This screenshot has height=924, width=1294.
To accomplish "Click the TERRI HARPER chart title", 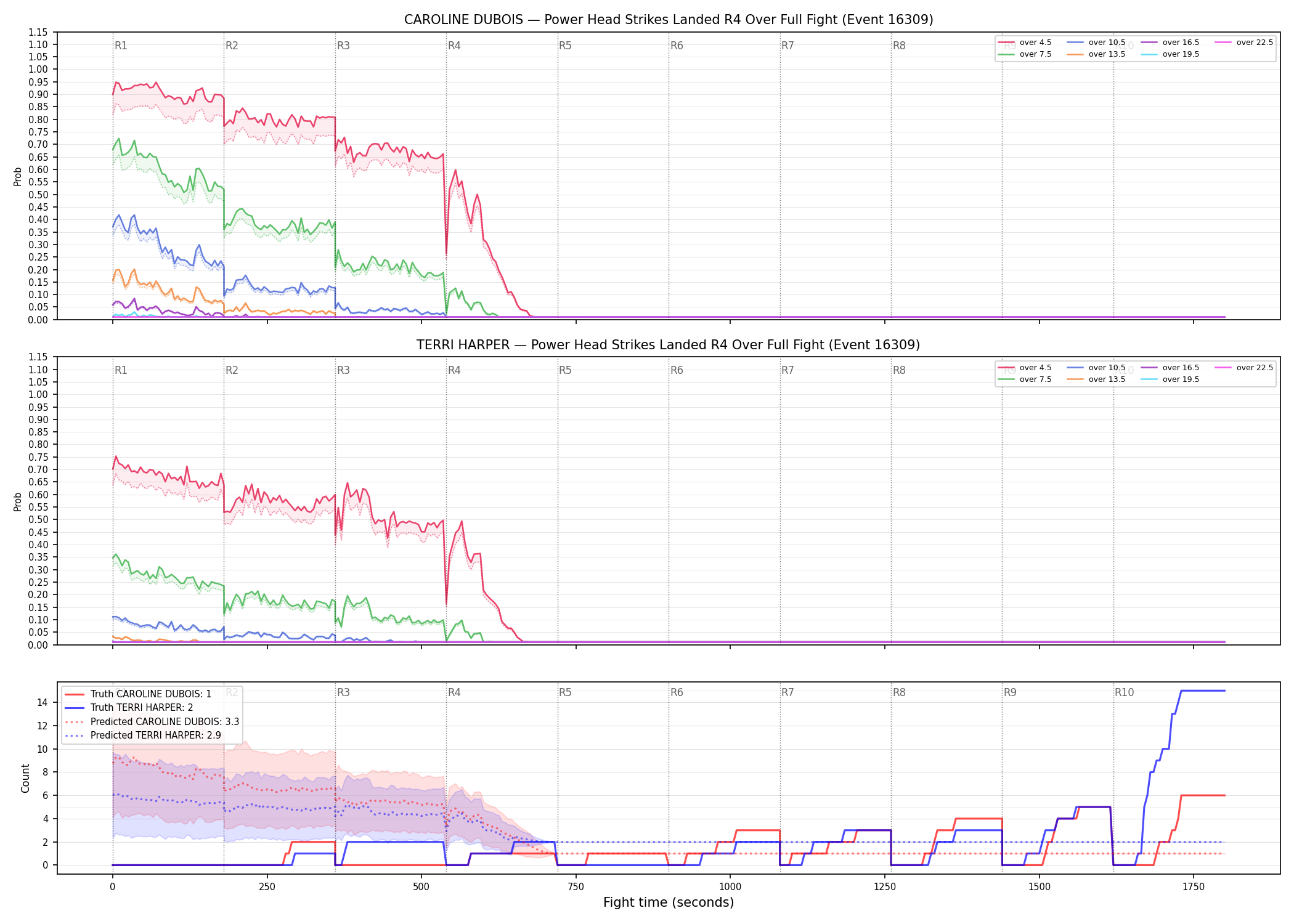I will coord(669,345).
